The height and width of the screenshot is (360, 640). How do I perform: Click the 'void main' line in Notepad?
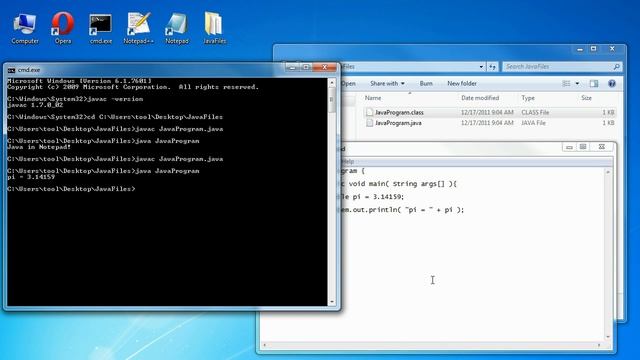tap(398, 184)
